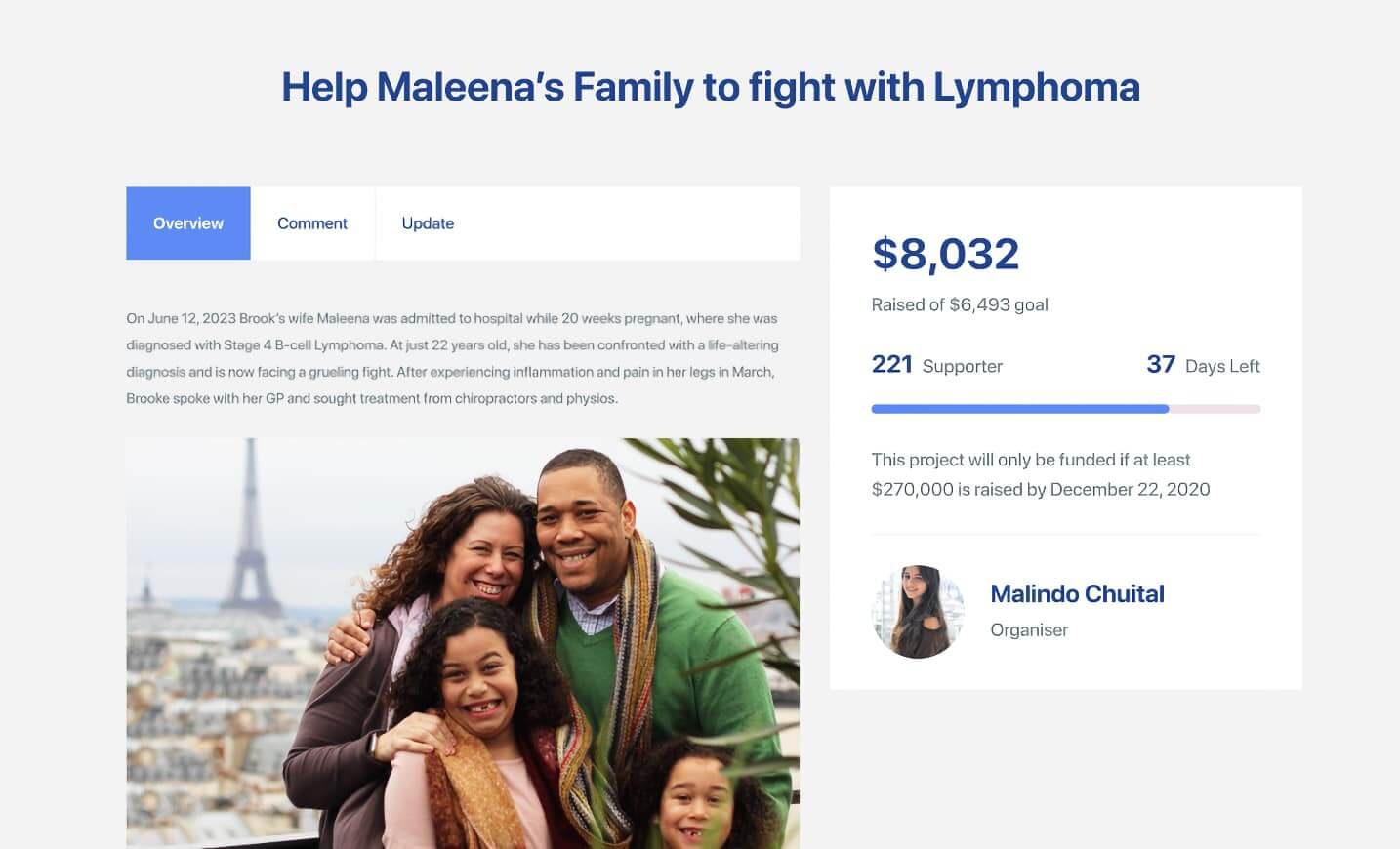Click Malindo Chuital's profile avatar
The height and width of the screenshot is (849, 1400).
[918, 612]
